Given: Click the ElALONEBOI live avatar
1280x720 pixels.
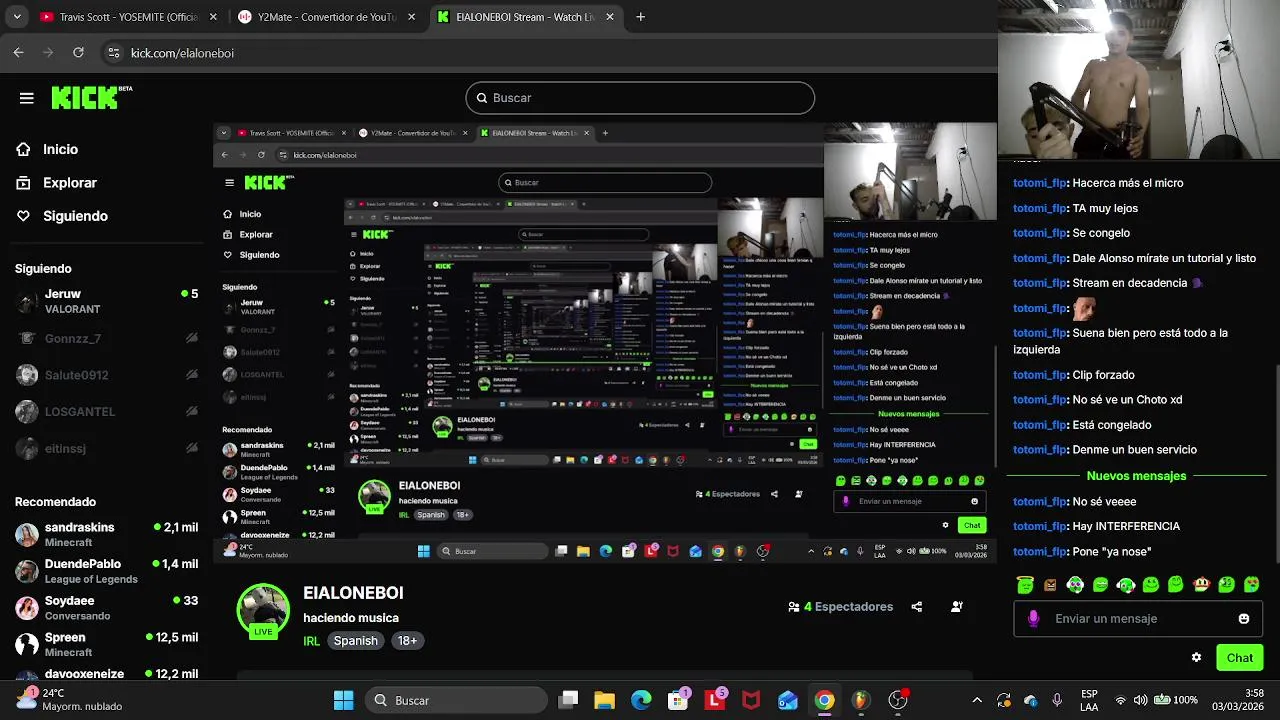Looking at the screenshot, I should [263, 610].
